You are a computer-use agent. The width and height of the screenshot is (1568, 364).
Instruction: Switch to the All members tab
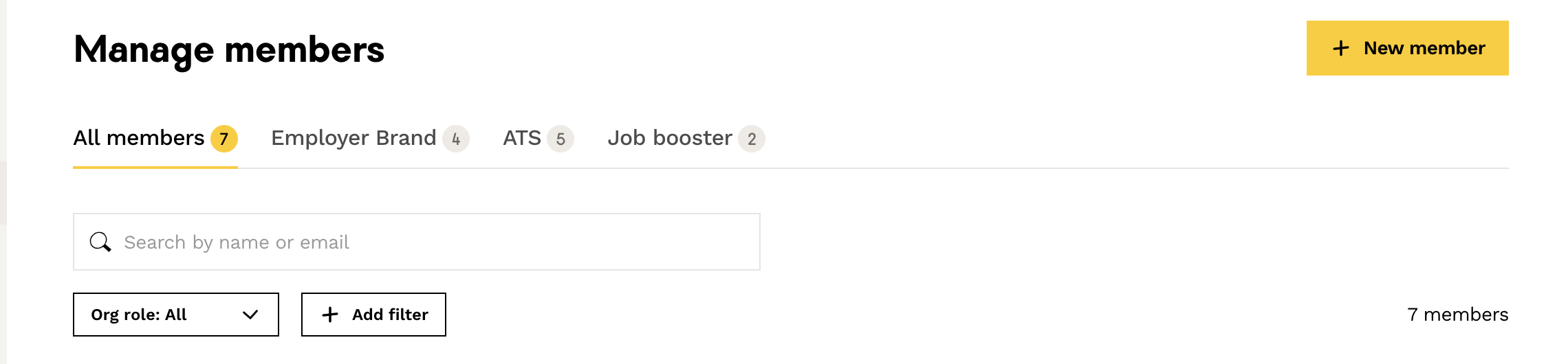click(x=155, y=139)
